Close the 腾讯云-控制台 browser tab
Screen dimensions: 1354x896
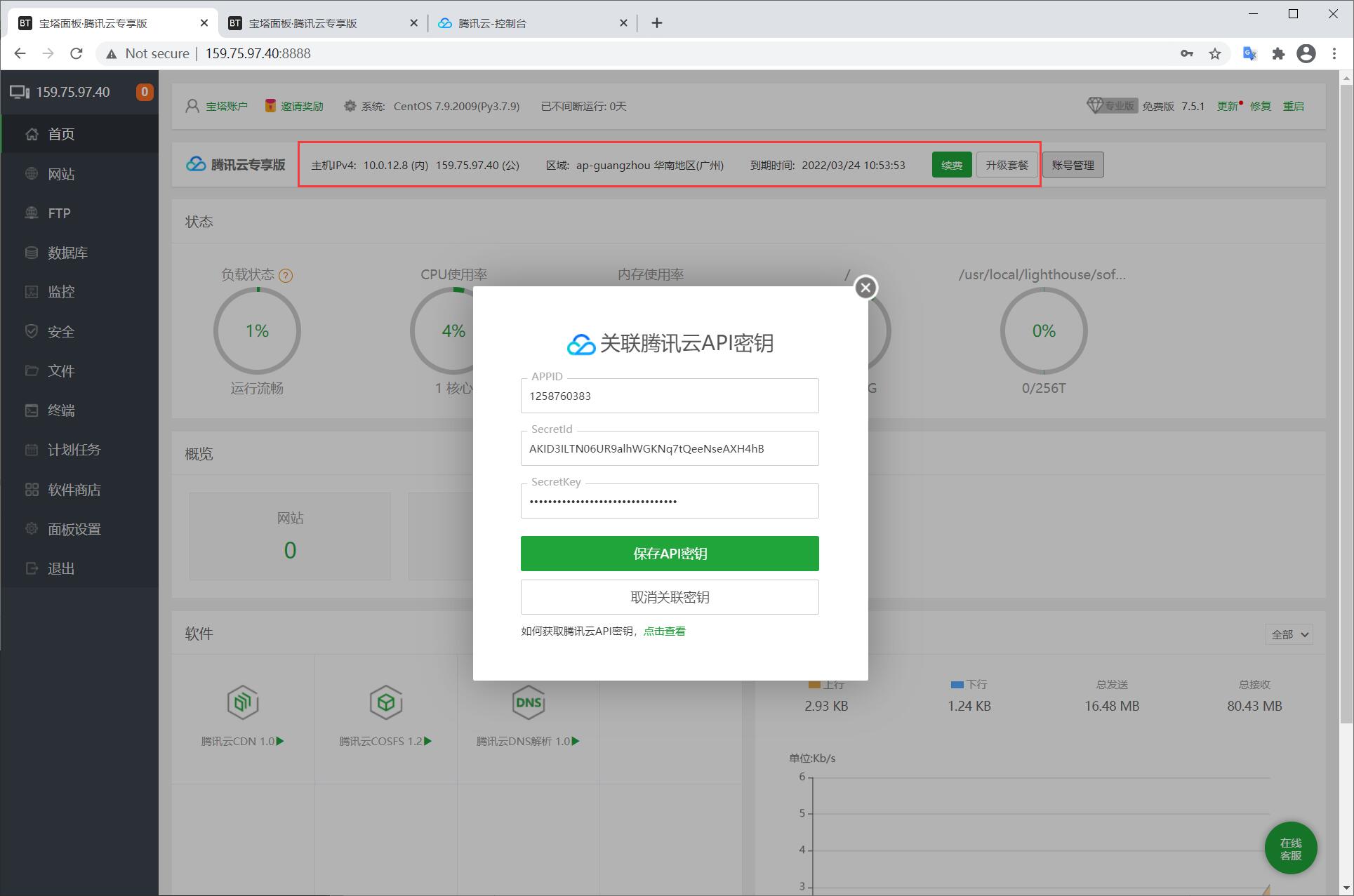point(623,23)
